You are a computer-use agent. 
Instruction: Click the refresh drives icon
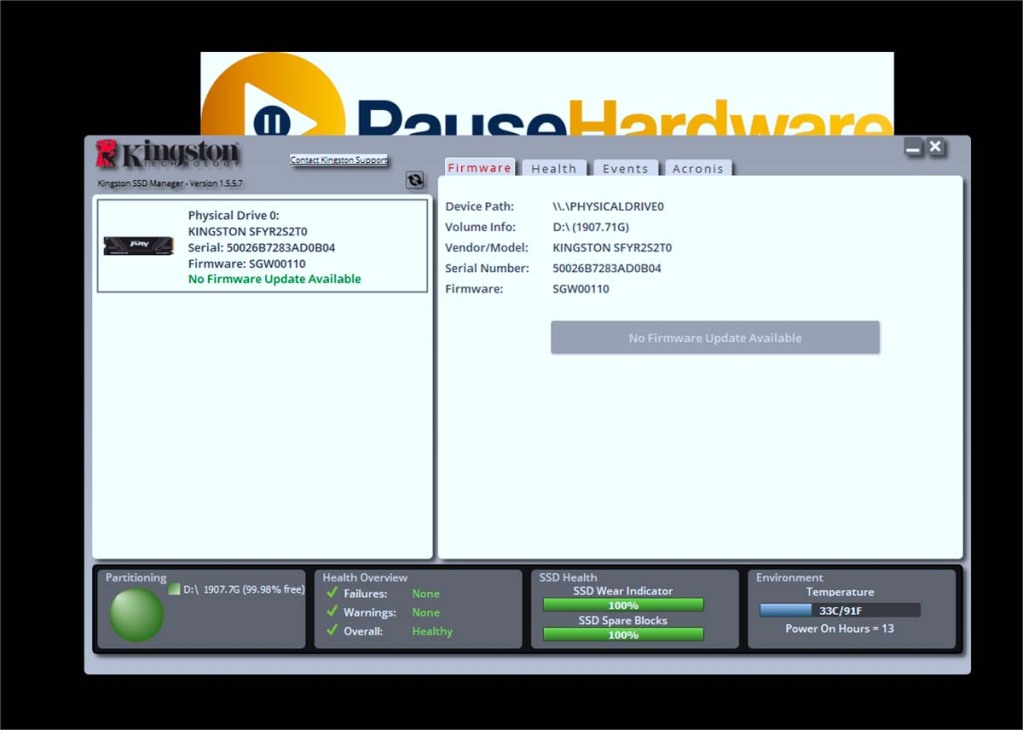[415, 180]
